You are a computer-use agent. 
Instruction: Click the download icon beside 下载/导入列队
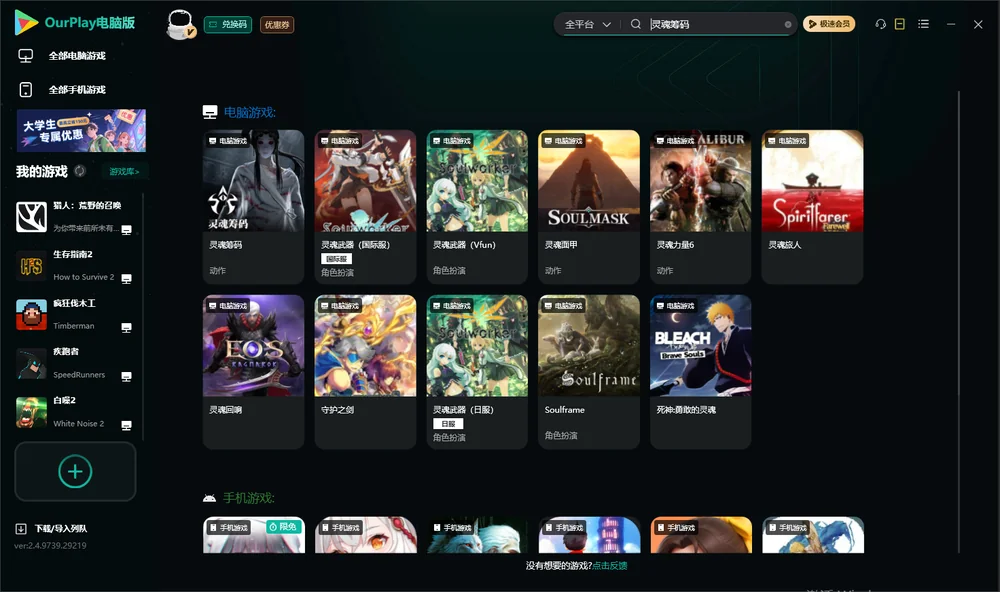pos(21,529)
